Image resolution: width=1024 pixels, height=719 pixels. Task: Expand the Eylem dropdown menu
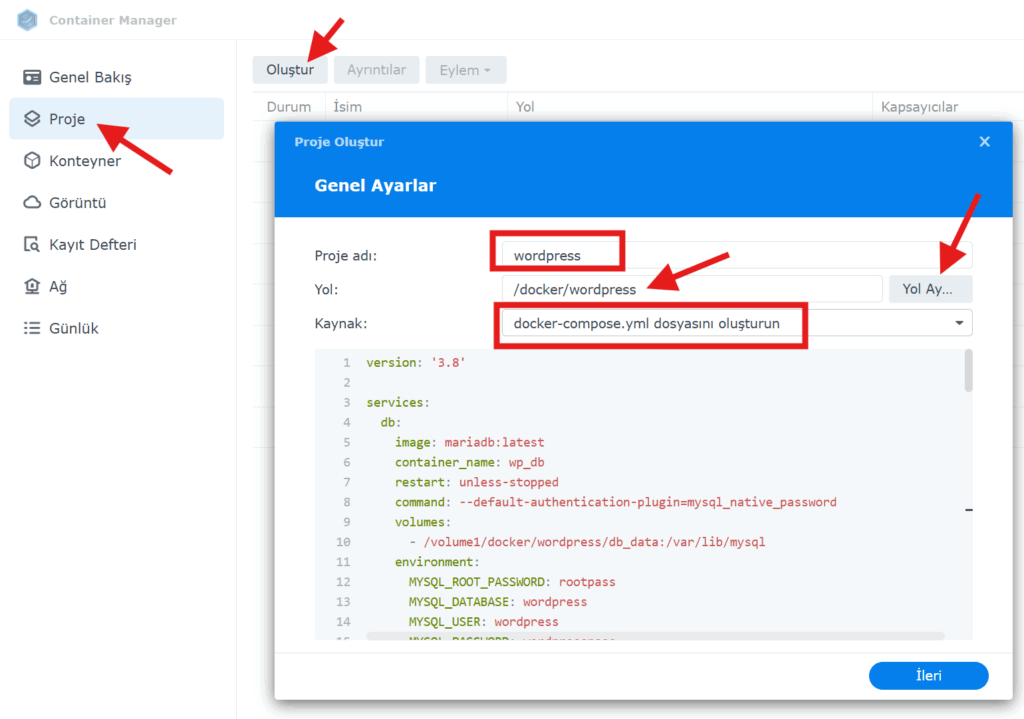click(466, 70)
